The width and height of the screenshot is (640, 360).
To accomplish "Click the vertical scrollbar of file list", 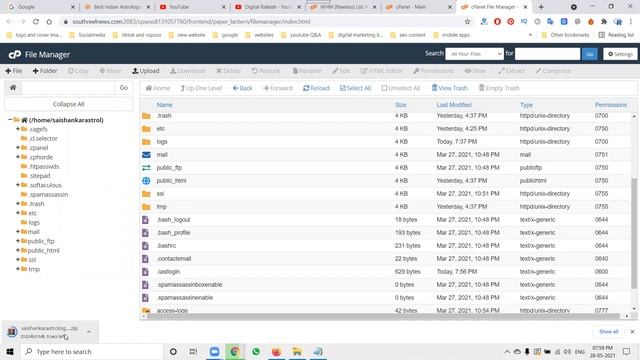I will pyautogui.click(x=634, y=233).
